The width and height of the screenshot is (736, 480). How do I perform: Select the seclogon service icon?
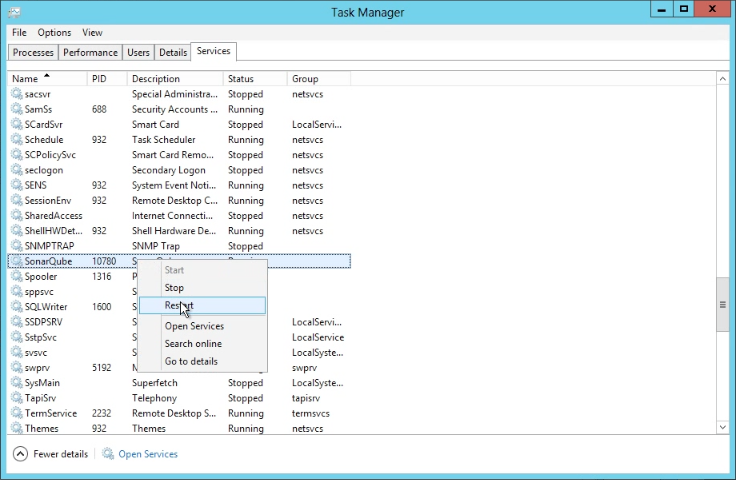point(17,170)
